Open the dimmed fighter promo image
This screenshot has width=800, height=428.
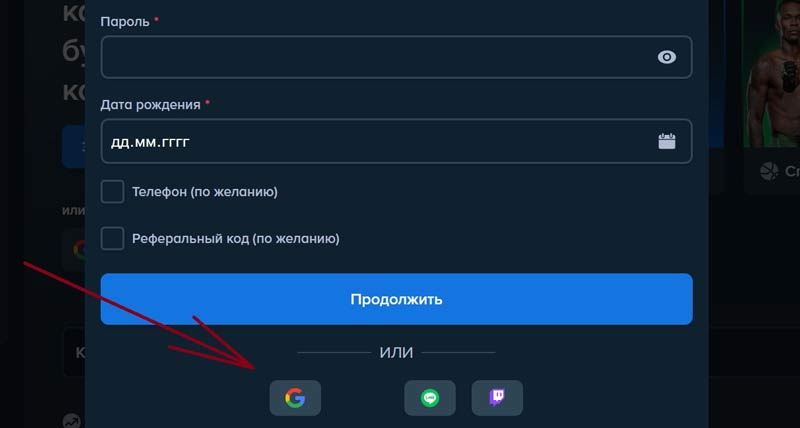click(771, 74)
